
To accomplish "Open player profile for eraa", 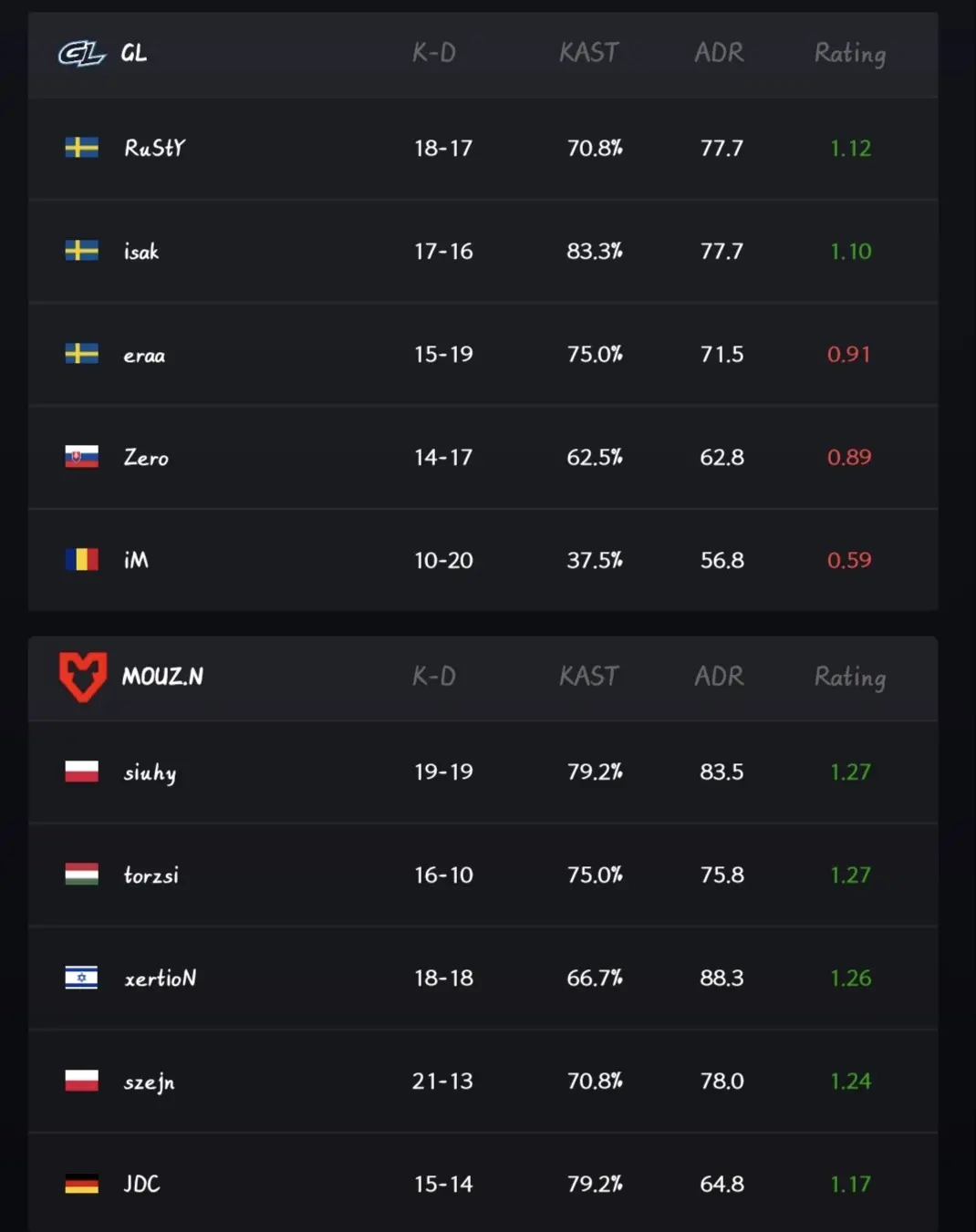I will 144,355.
